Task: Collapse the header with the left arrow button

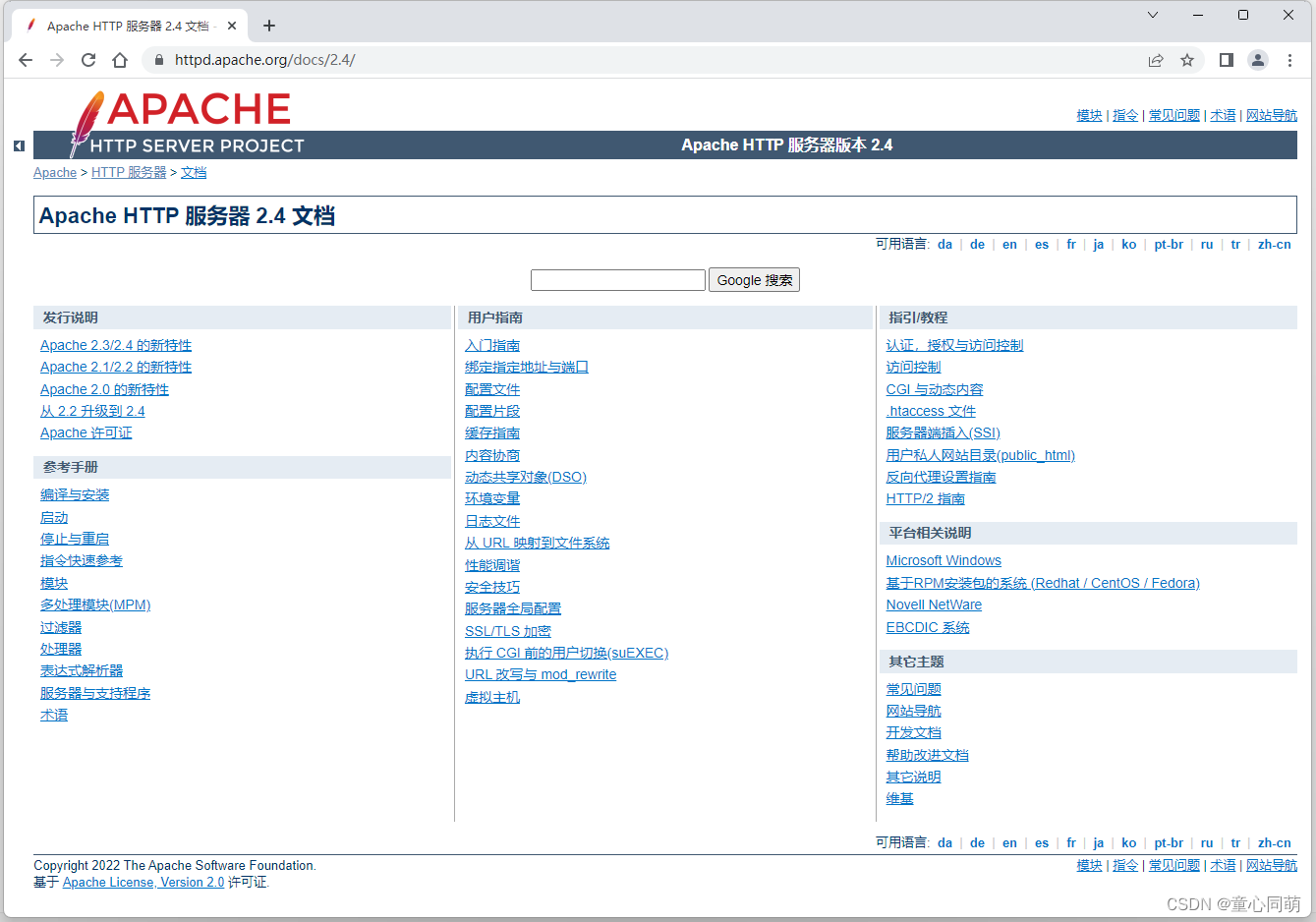Action: point(18,145)
